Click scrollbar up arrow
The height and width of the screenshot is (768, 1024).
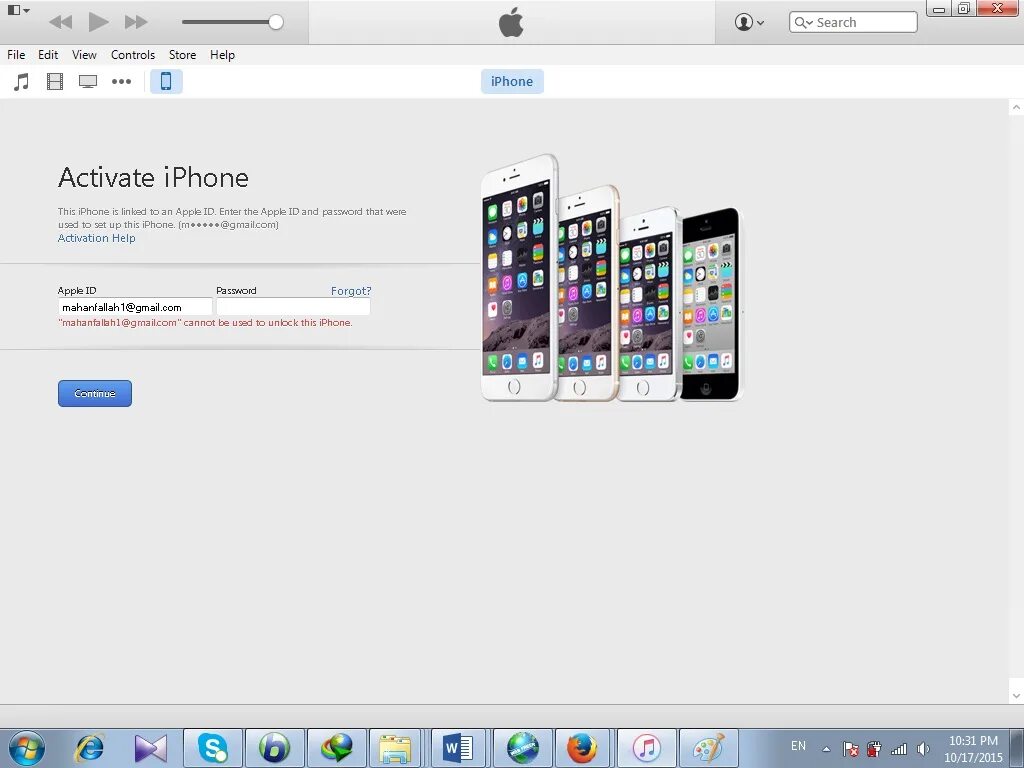[x=1016, y=107]
